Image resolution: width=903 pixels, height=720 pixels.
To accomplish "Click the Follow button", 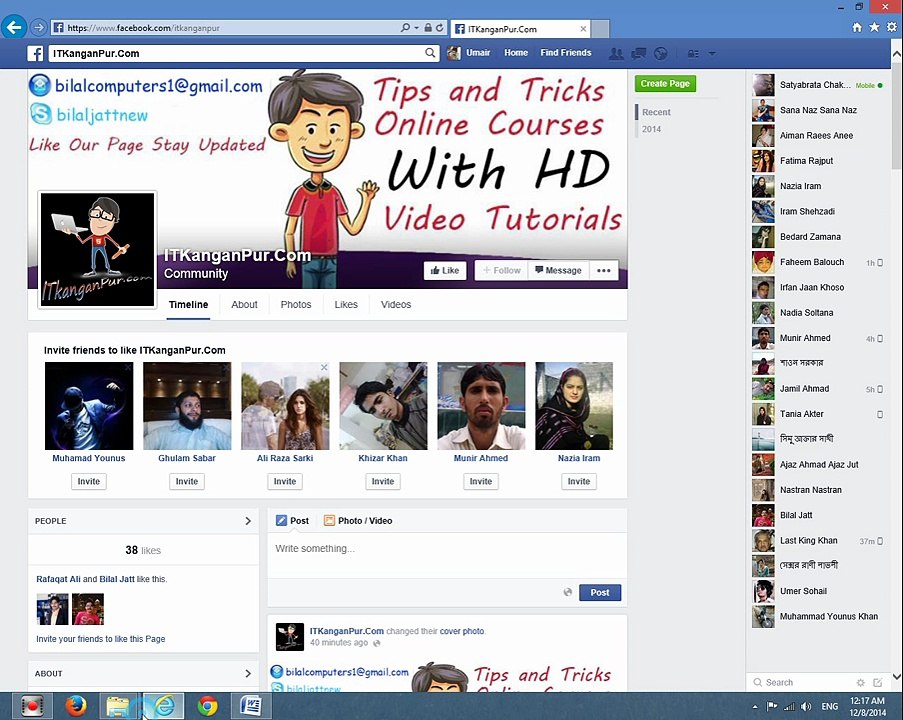I will 502,270.
